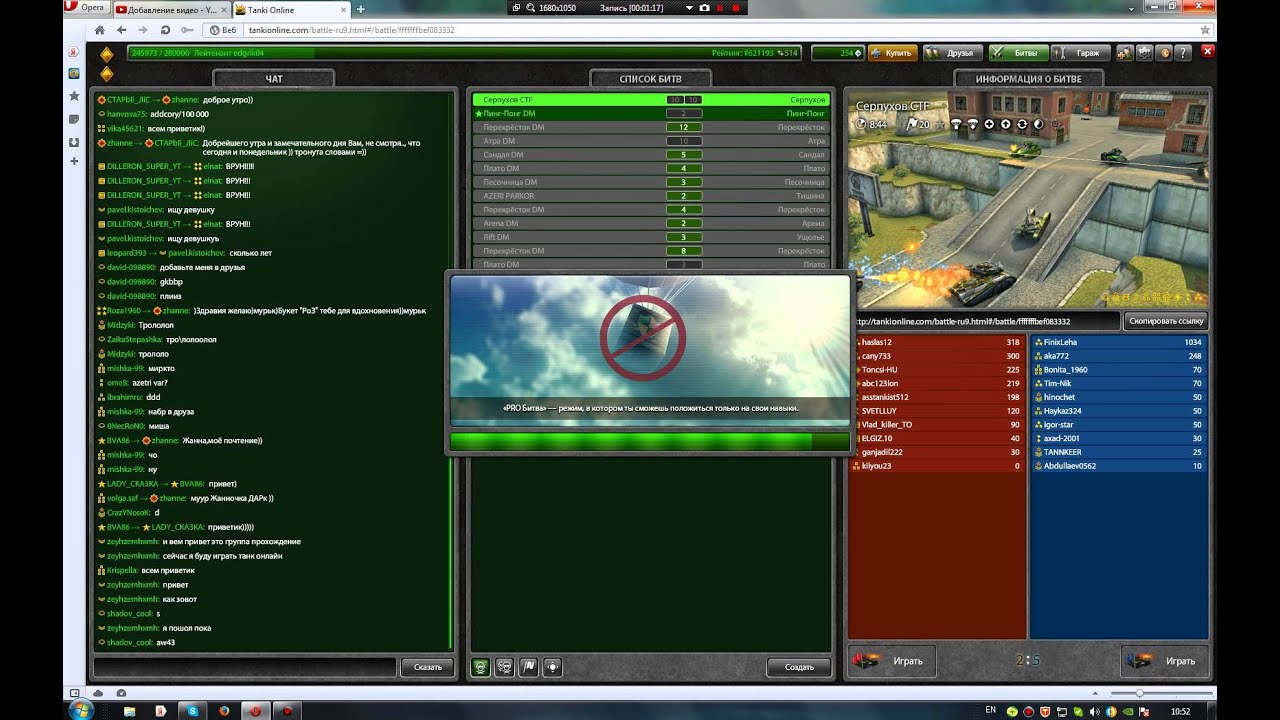Click Сказать to send a chat message
The height and width of the screenshot is (720, 1280).
click(x=427, y=667)
